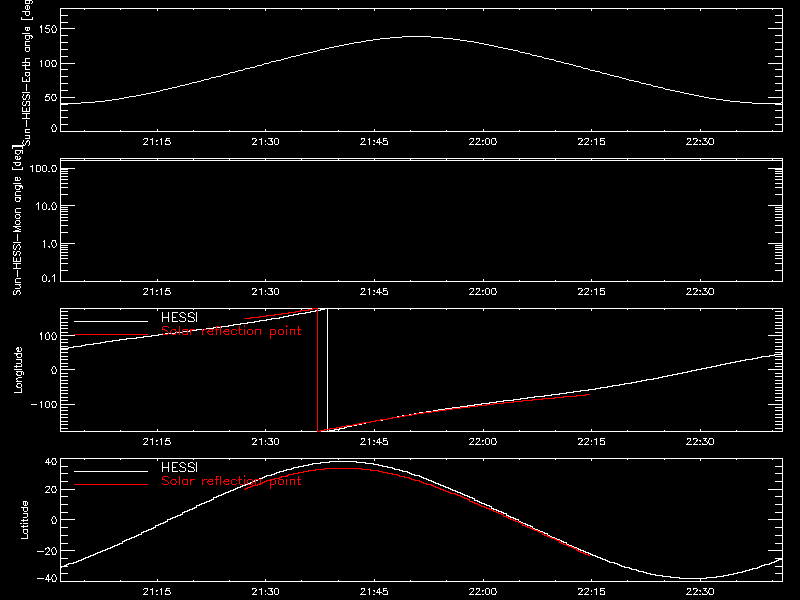
Task: Select HESSI legend text in Longitude plot
Action: (179, 317)
